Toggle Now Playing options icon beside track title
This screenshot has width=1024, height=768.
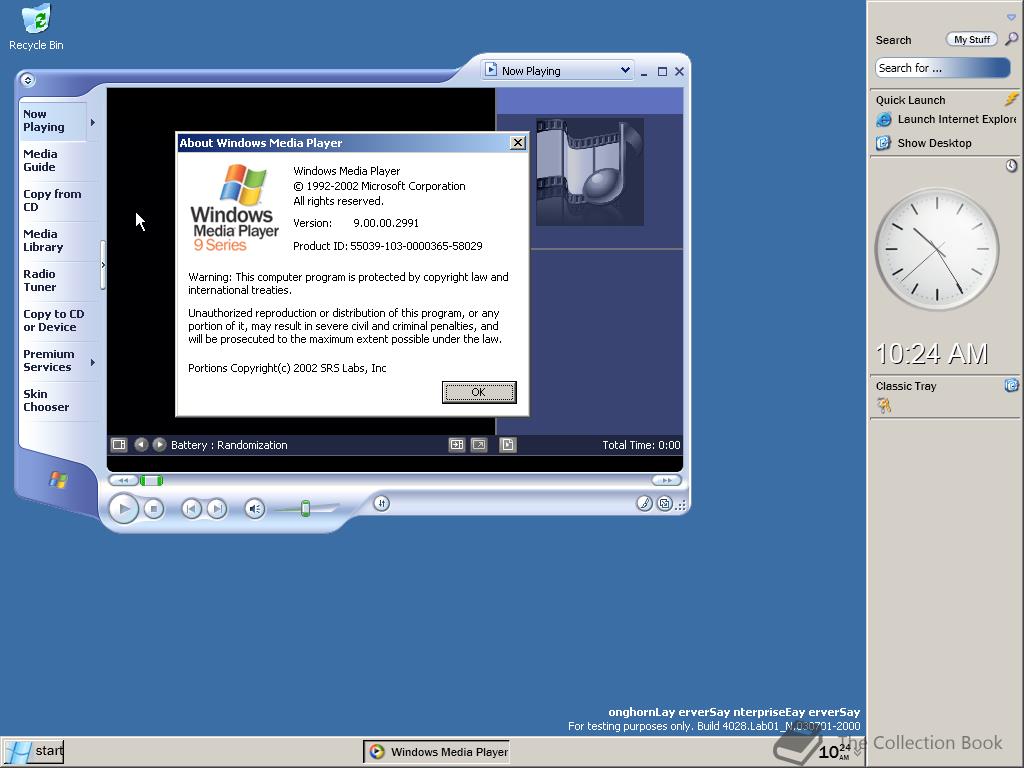click(x=119, y=445)
